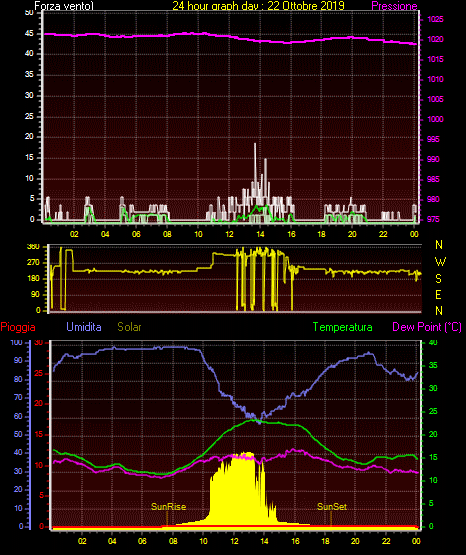The height and width of the screenshot is (555, 466).
Task: Click the N compass label at the top
Action: (439, 245)
